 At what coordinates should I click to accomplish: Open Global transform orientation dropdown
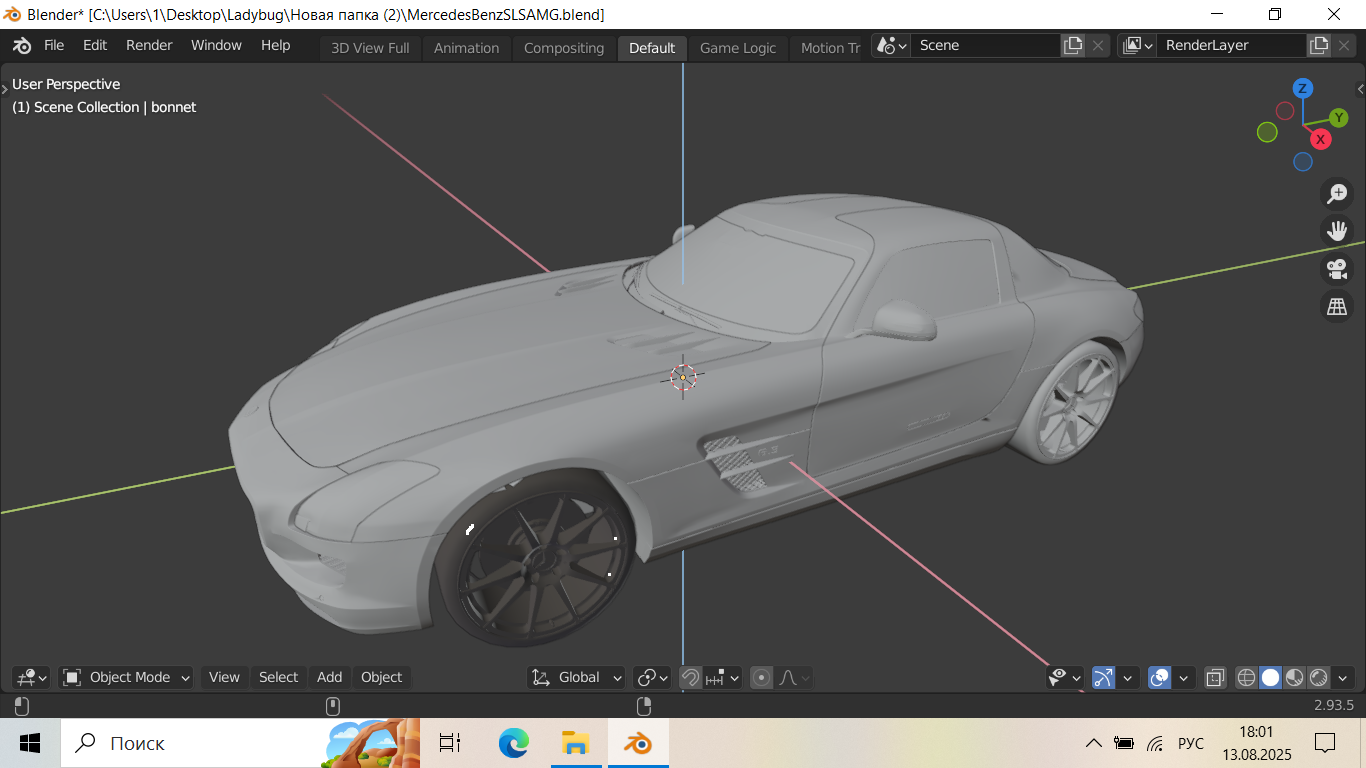coord(577,677)
